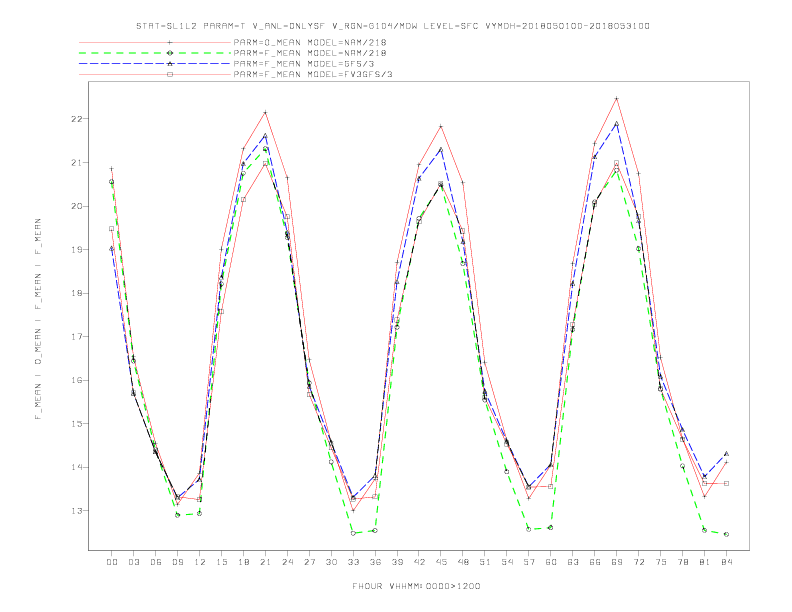Click x-axis forecast hour label 12

pos(200,562)
